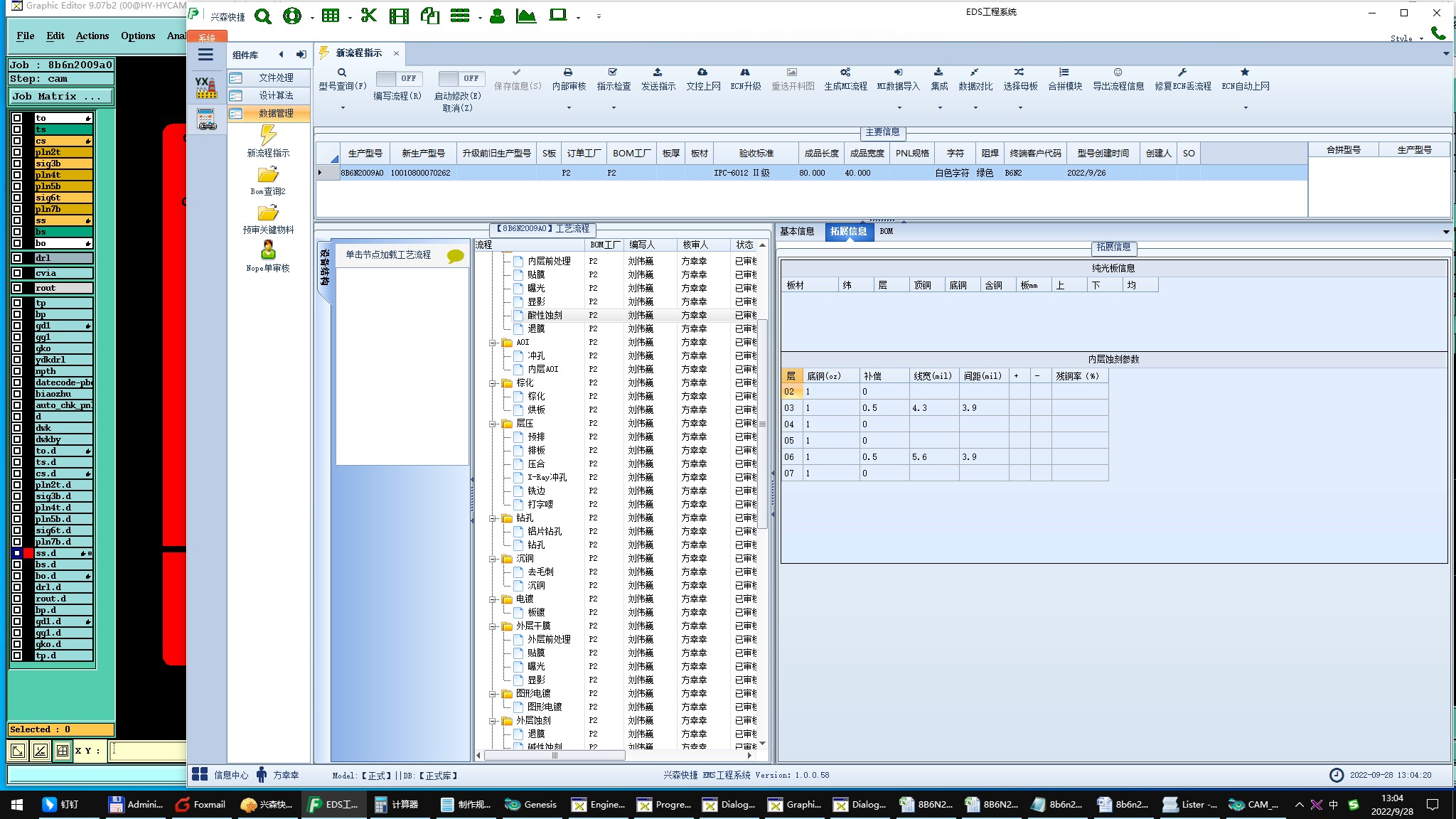The image size is (1456, 819).
Task: Open the dropdown arrow under 型号查询
Action: coord(343,108)
